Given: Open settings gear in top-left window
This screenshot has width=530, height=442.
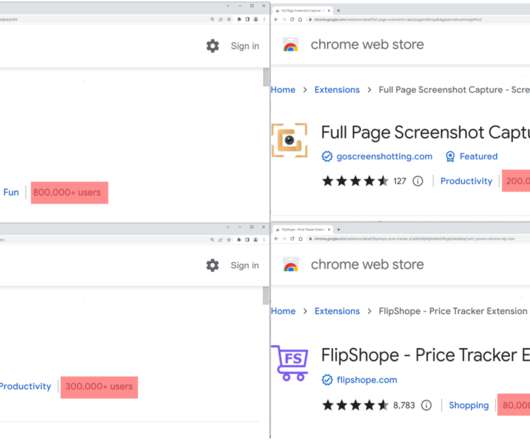Looking at the screenshot, I should (213, 46).
